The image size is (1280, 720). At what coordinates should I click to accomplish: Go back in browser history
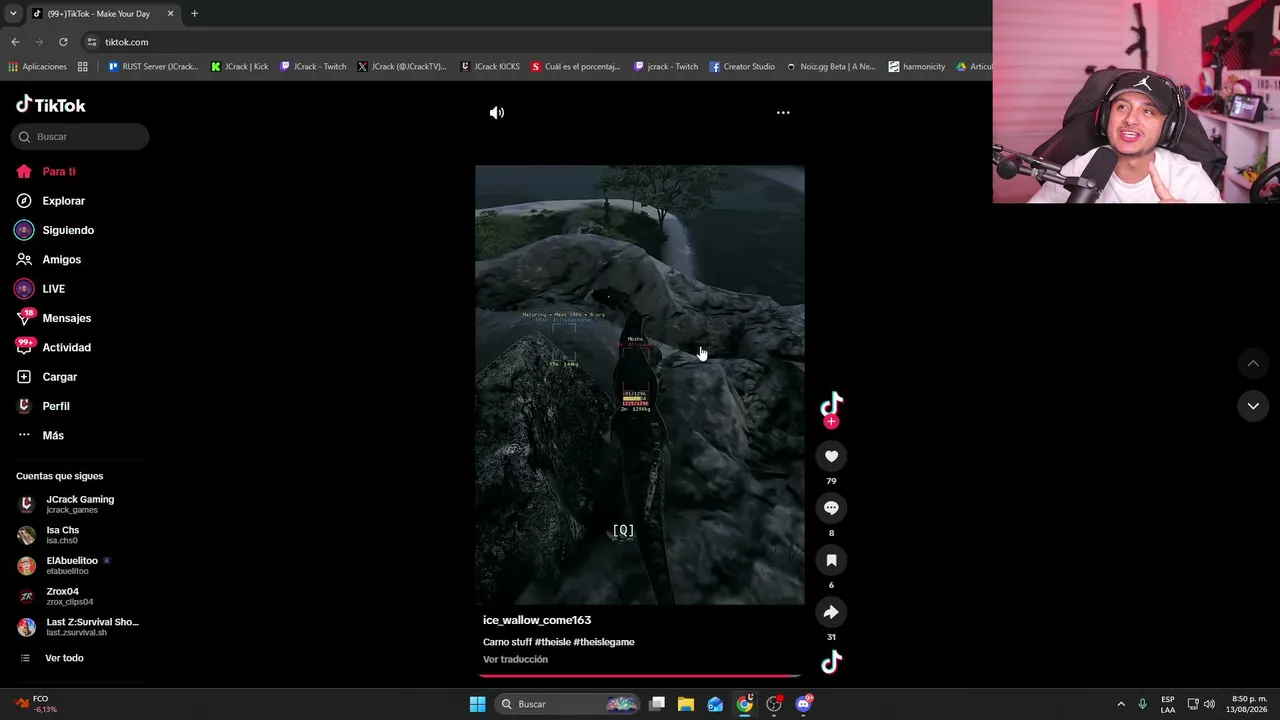coord(15,42)
